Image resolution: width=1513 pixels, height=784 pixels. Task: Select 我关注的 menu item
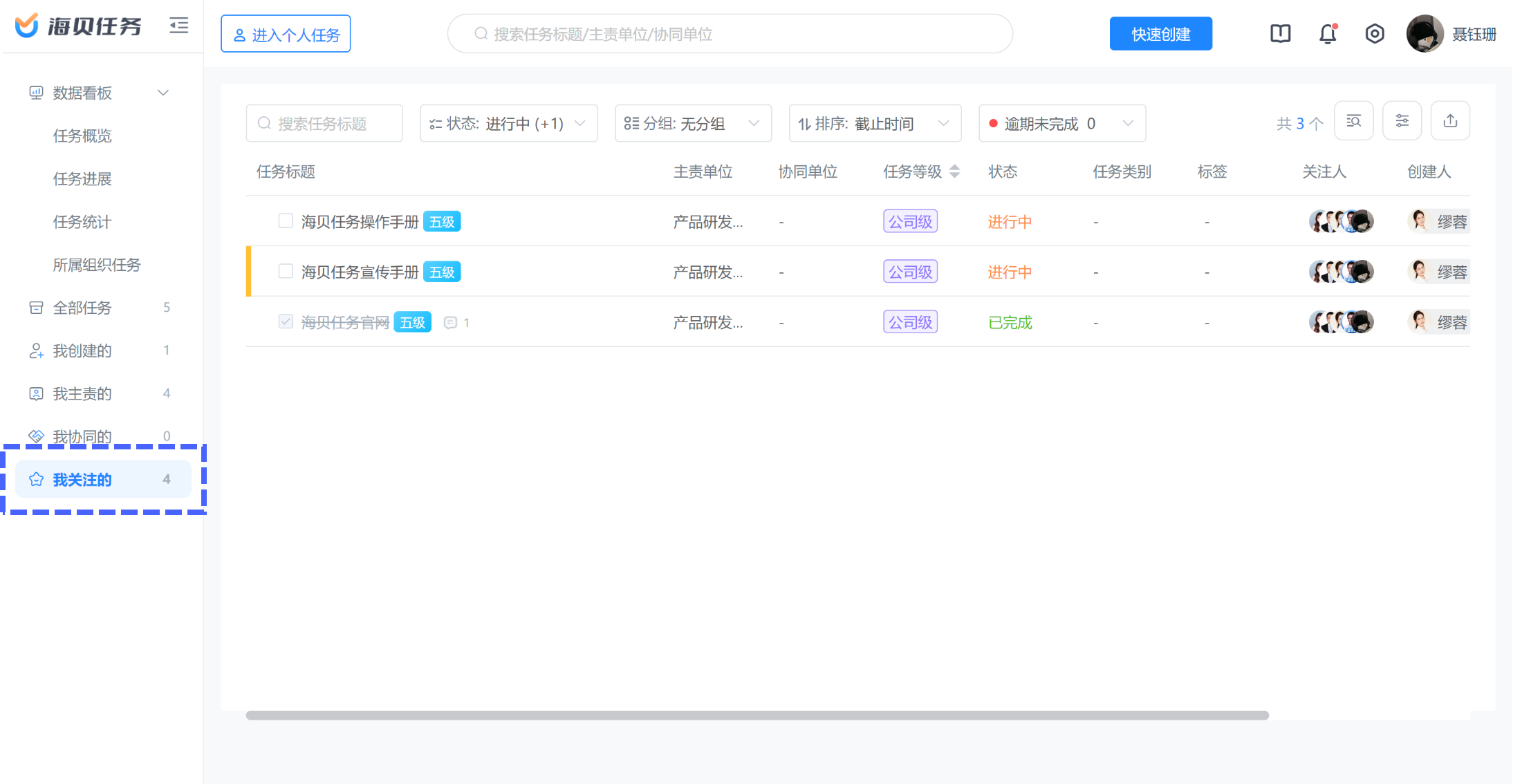coord(102,479)
